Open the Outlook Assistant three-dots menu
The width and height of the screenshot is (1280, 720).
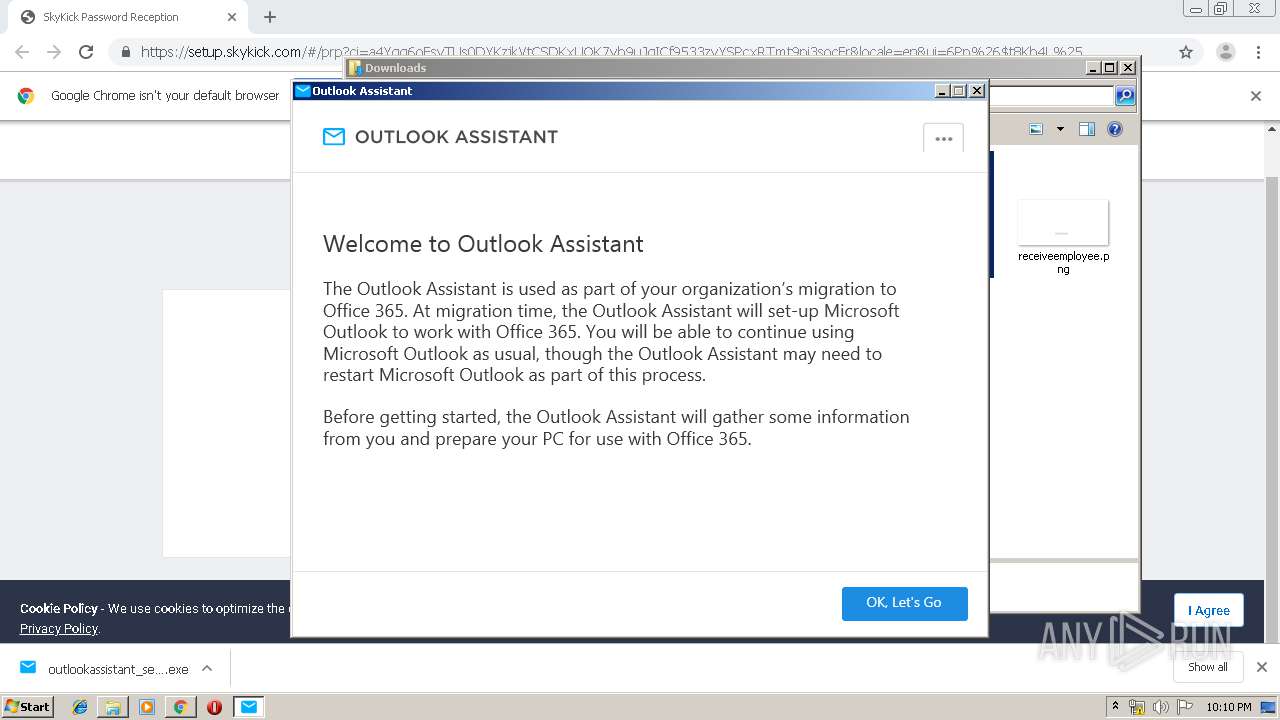tap(943, 138)
